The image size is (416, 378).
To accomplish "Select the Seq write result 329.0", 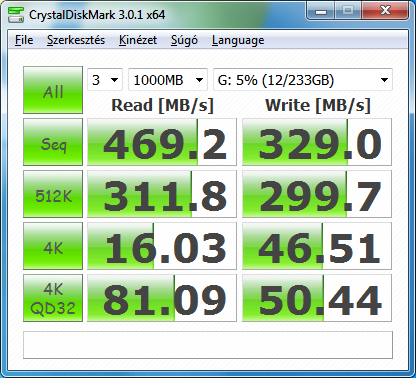I will coord(317,142).
